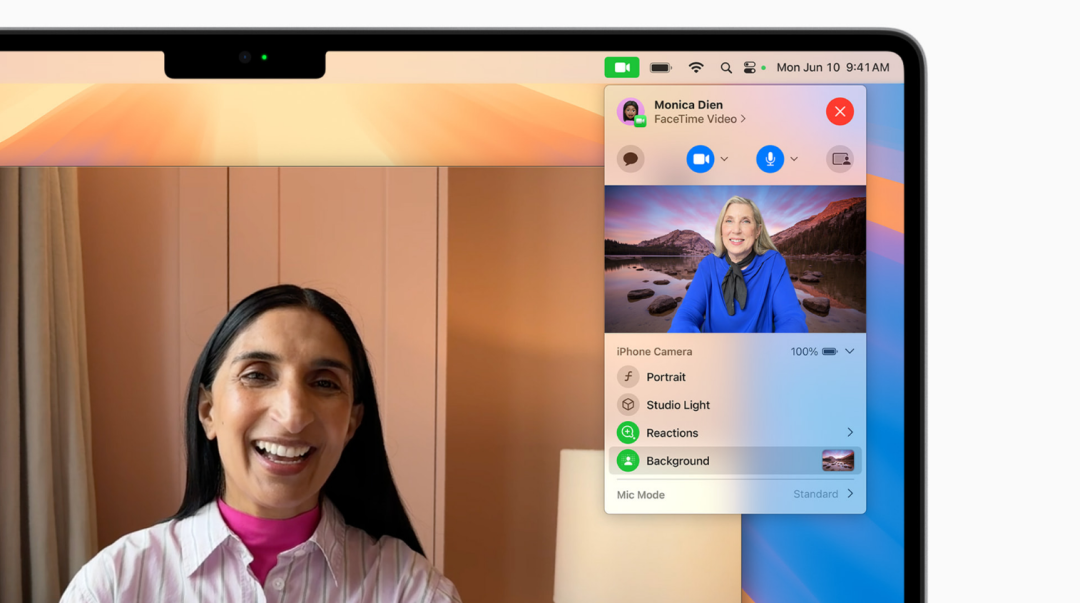Click Monica Dien's avatar
This screenshot has width=1080, height=603.
pos(630,112)
